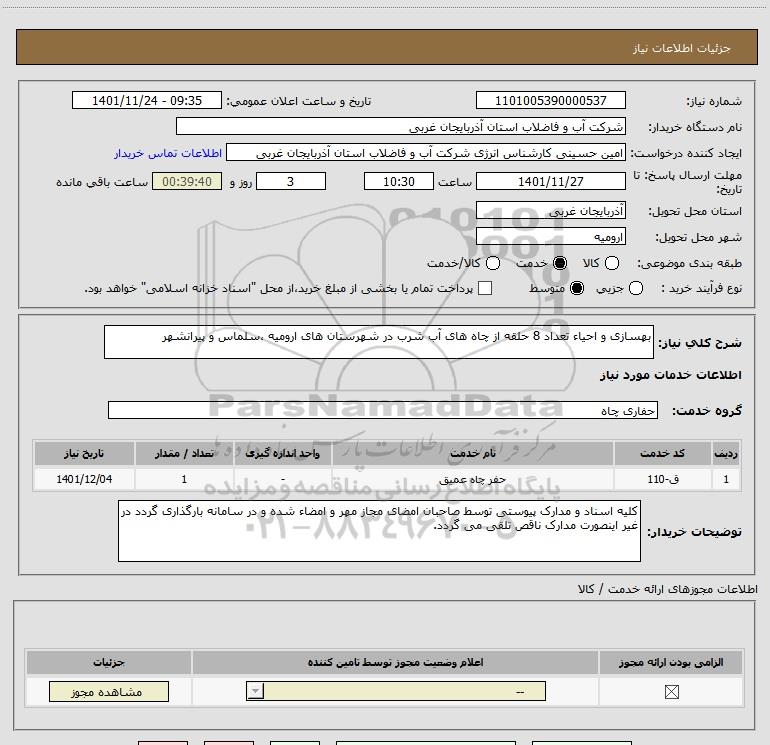Click the تاریخ نیاز column header
Image resolution: width=770 pixels, height=745 pixels.
[x=84, y=453]
